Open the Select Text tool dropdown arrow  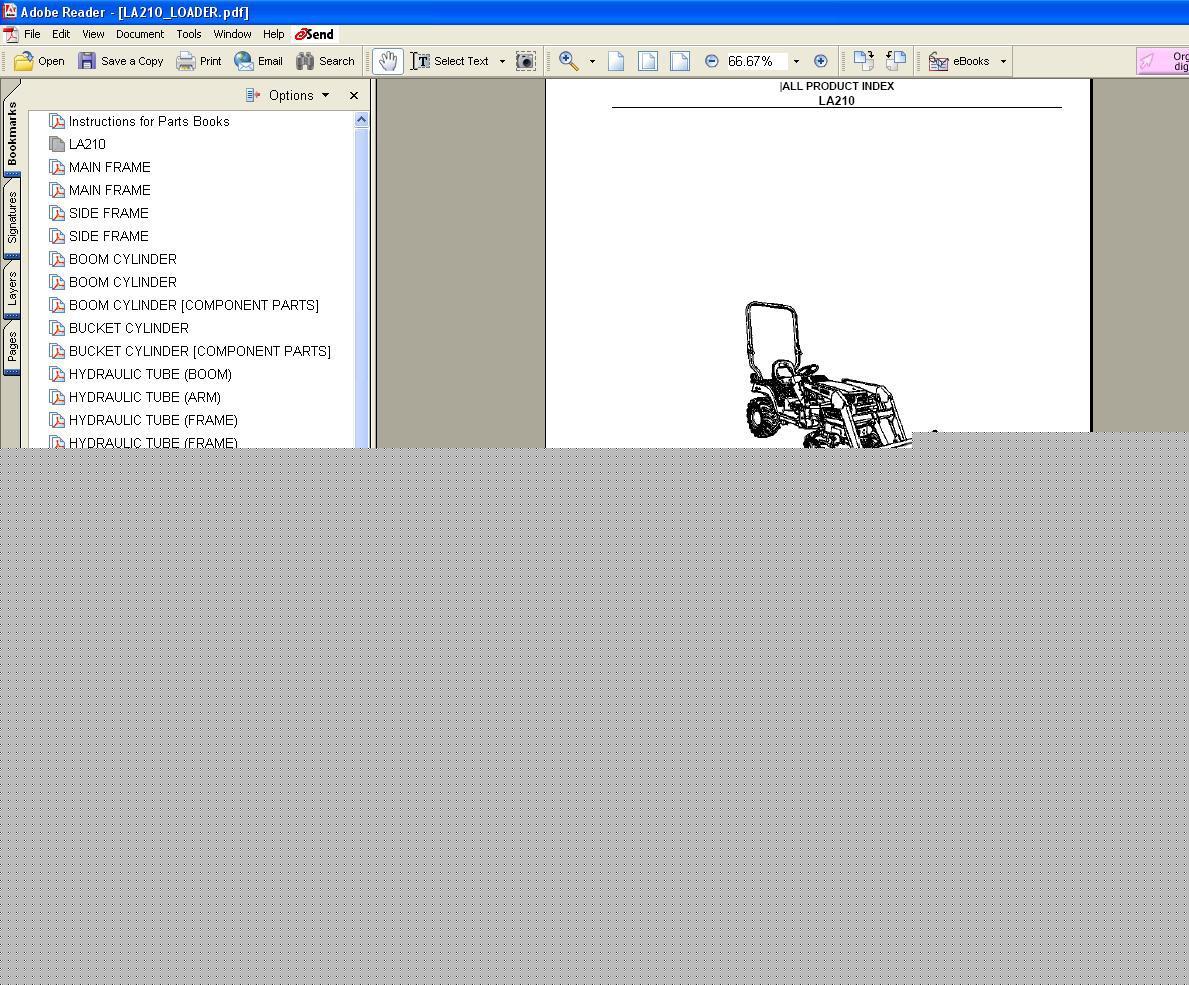tap(502, 61)
